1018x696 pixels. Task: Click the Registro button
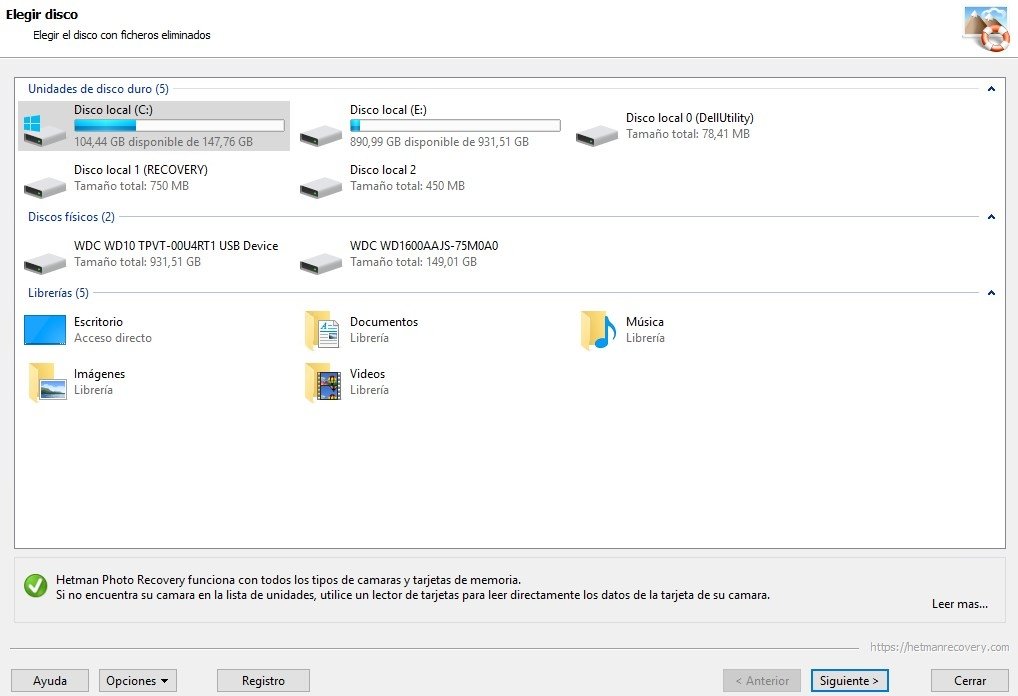(x=263, y=680)
